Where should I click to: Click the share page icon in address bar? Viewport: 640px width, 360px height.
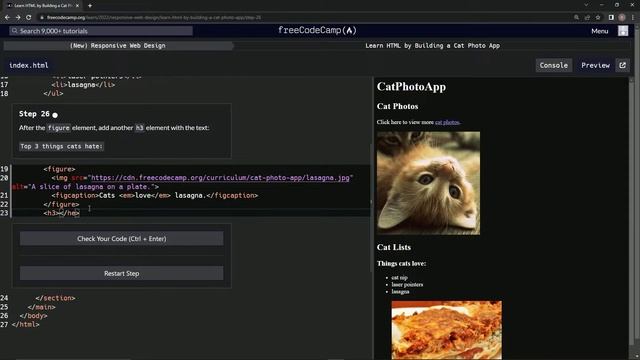[587, 18]
